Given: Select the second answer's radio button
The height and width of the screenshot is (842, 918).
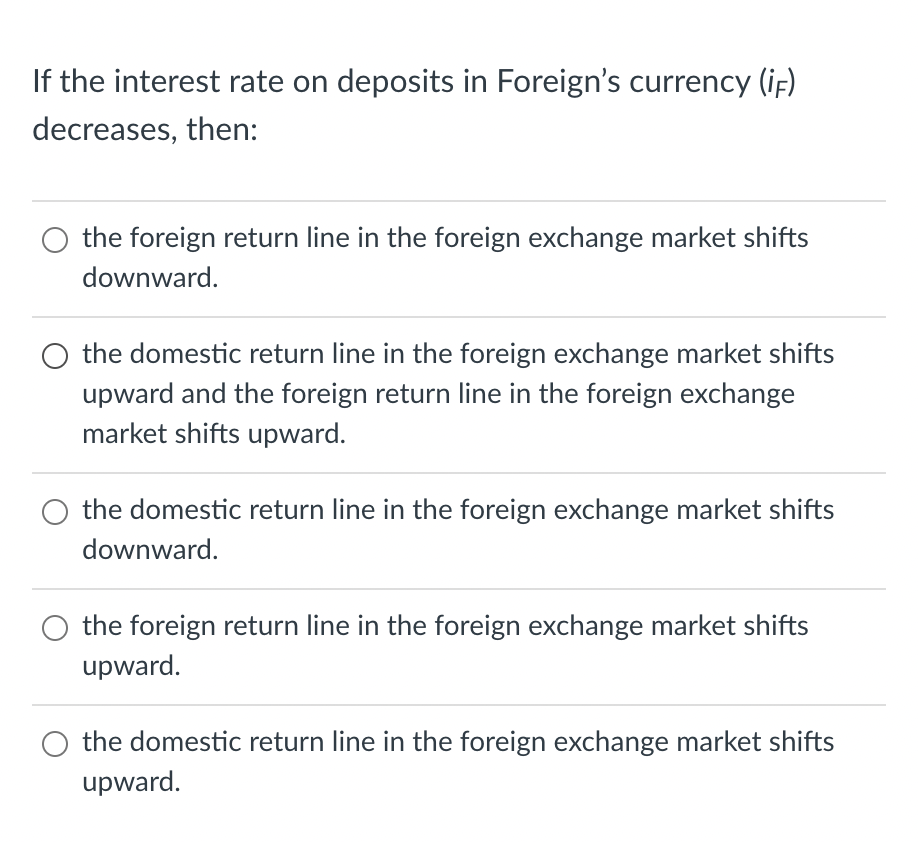Looking at the screenshot, I should (55, 356).
